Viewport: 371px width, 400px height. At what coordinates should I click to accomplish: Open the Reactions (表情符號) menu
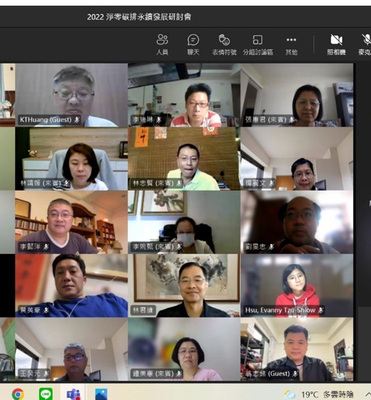pyautogui.click(x=224, y=44)
